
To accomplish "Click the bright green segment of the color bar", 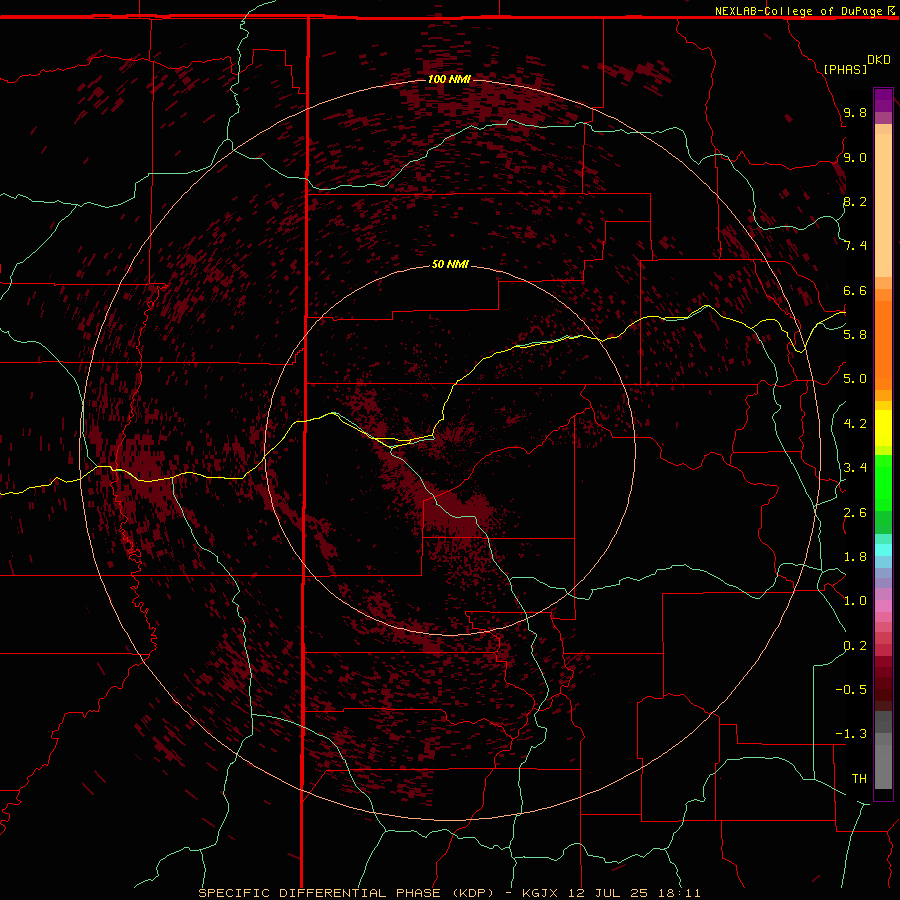I will point(883,482).
